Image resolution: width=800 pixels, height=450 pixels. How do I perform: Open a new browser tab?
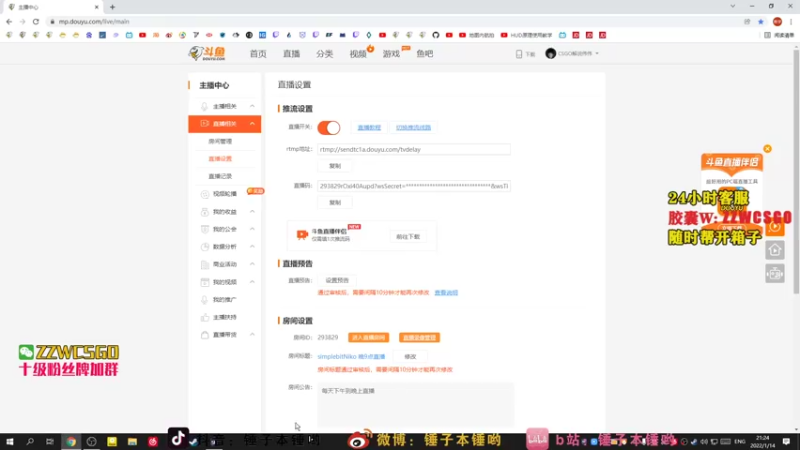112,7
